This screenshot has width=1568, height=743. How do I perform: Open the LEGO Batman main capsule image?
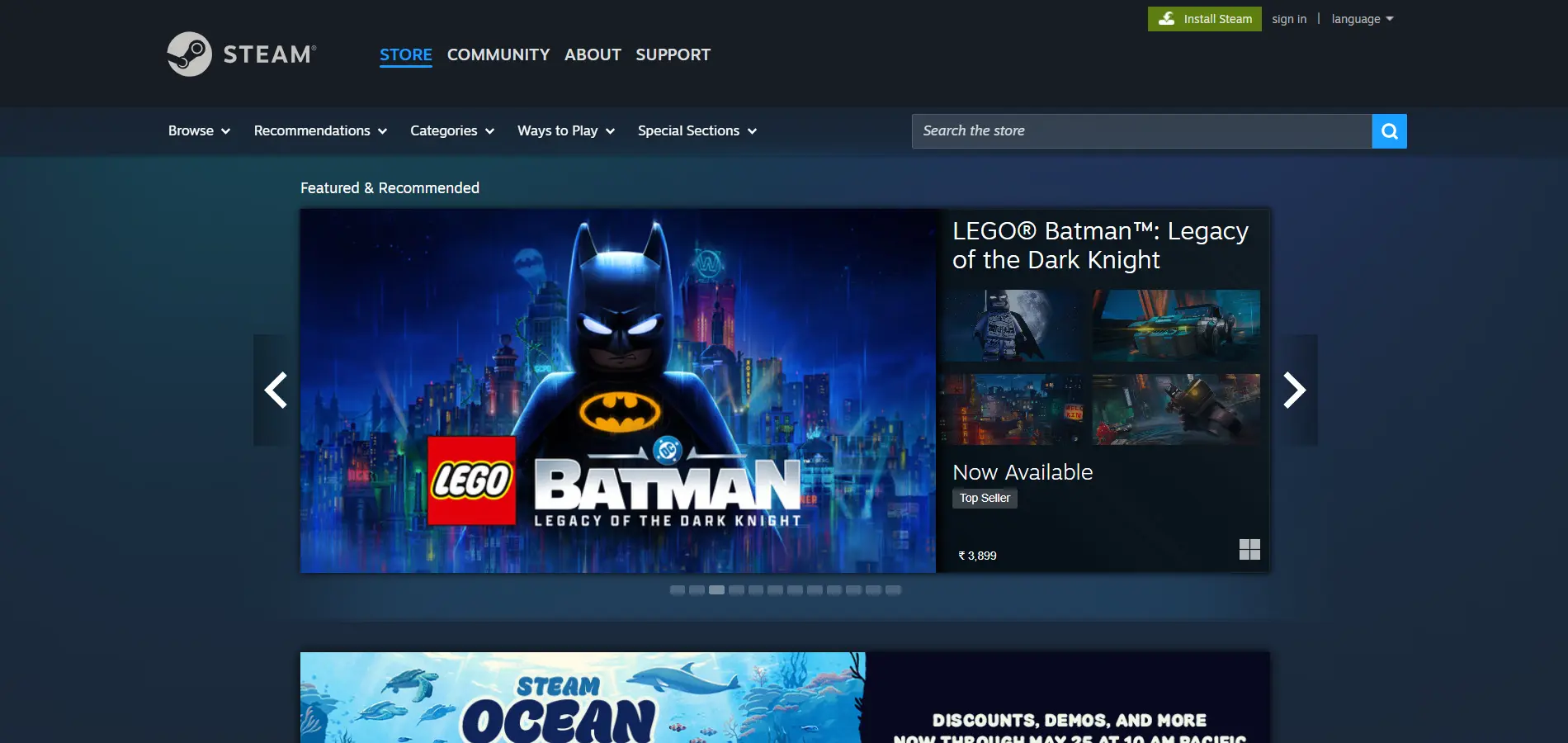coord(618,390)
